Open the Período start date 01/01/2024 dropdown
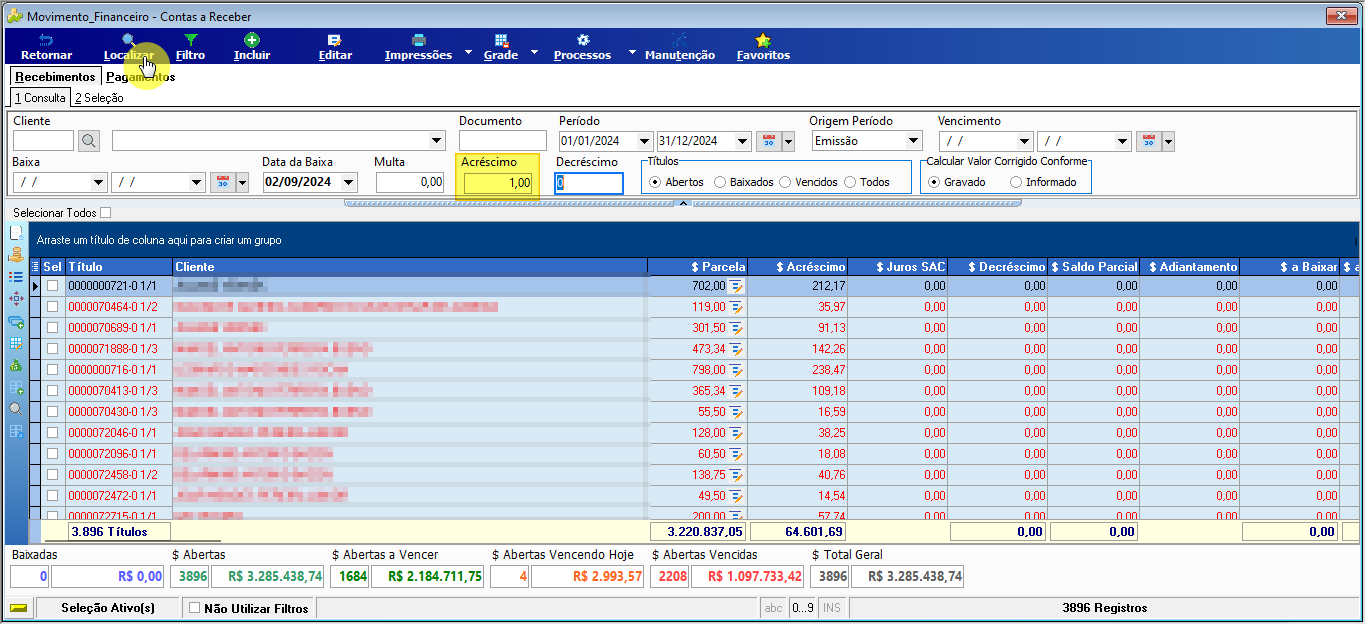The width and height of the screenshot is (1366, 625). point(643,141)
